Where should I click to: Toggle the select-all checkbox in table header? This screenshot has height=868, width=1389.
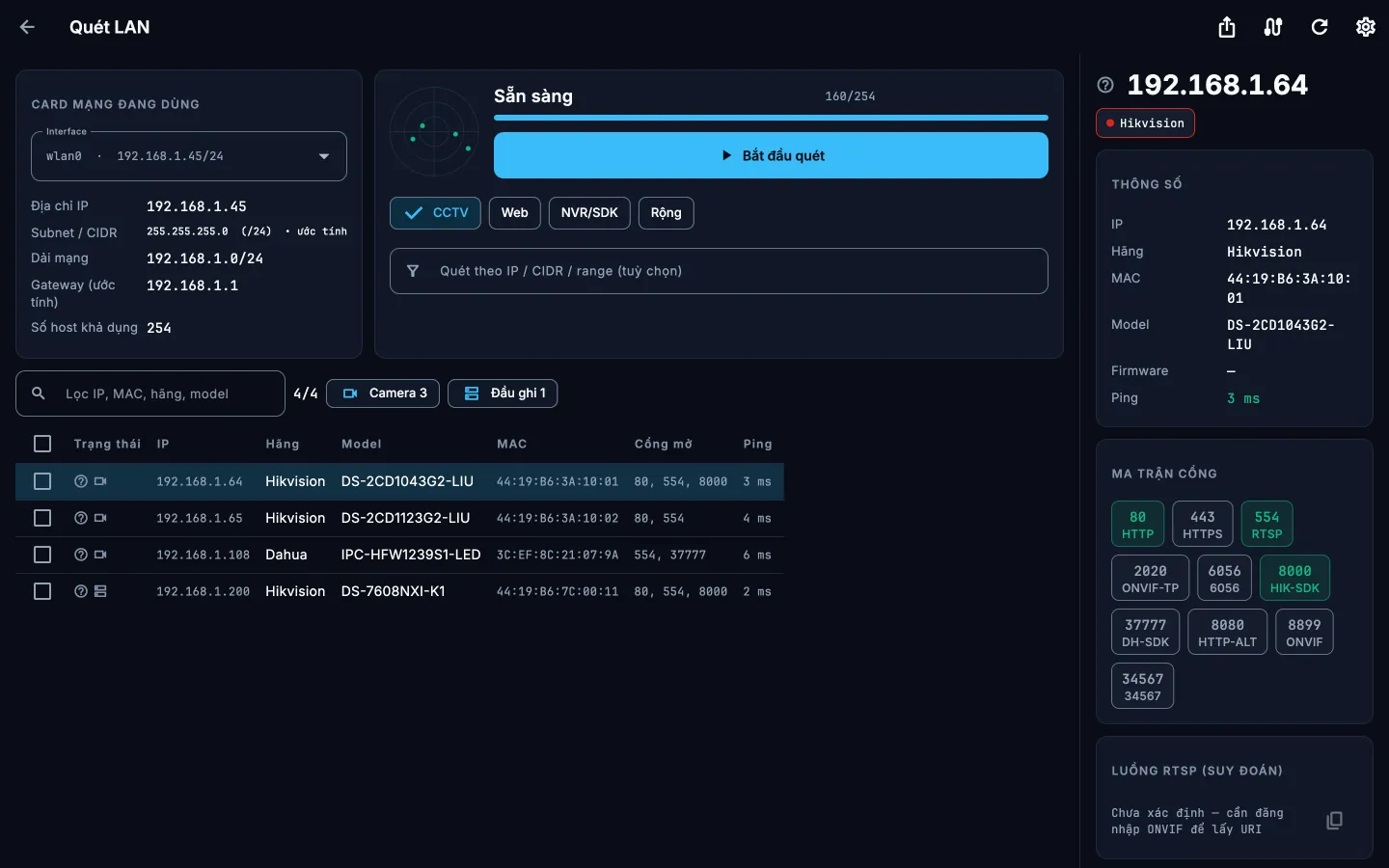click(42, 444)
